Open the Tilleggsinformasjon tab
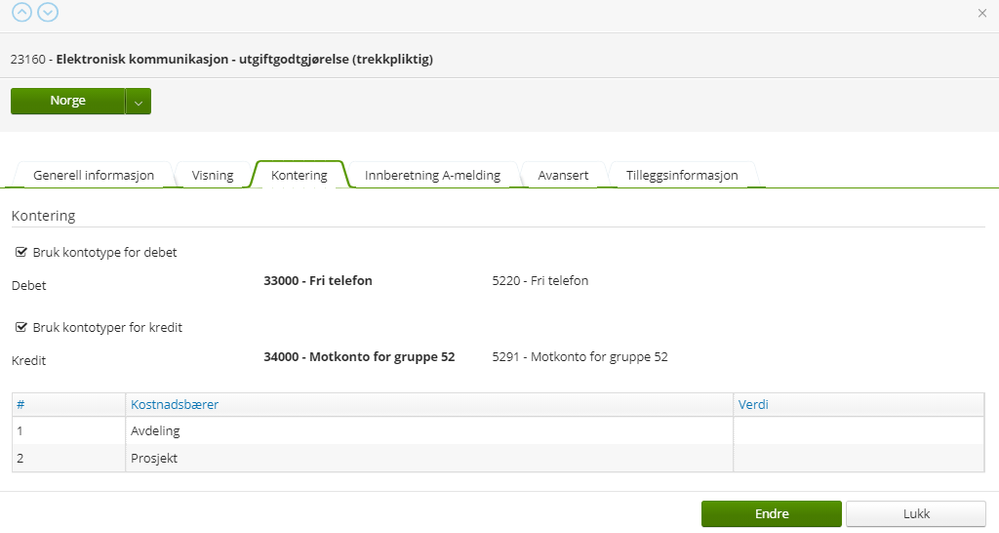 [682, 175]
